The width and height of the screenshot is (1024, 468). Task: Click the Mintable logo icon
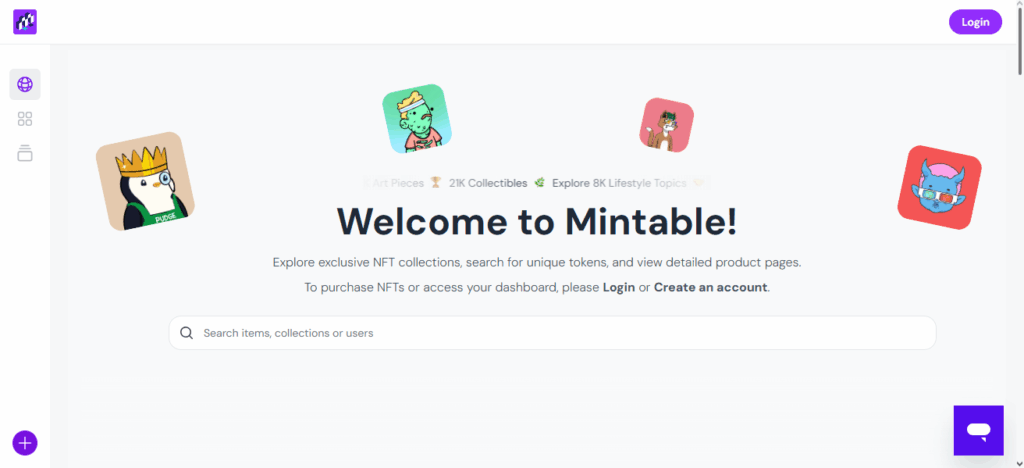(x=25, y=22)
